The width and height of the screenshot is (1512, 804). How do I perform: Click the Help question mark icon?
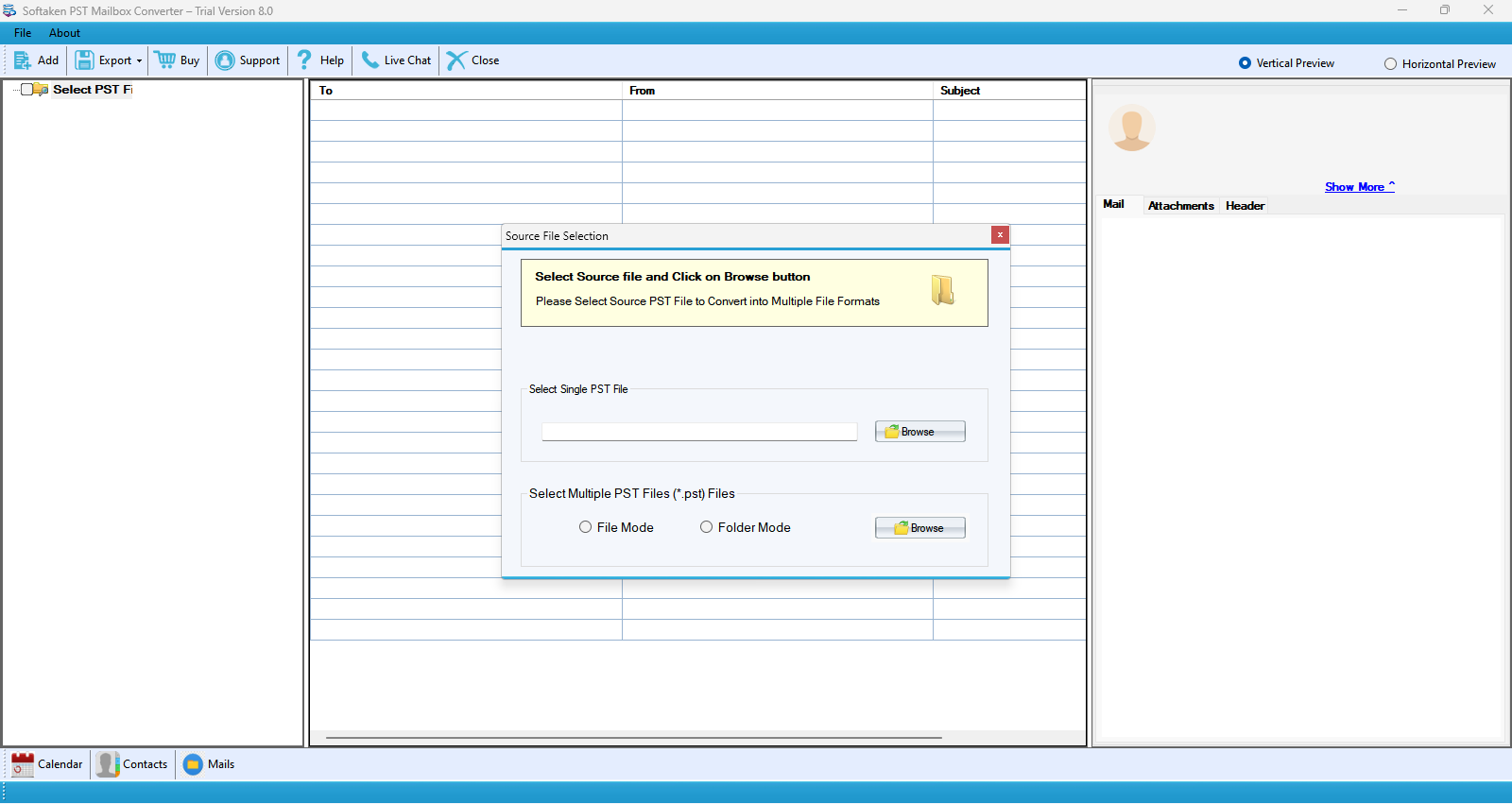pos(304,60)
